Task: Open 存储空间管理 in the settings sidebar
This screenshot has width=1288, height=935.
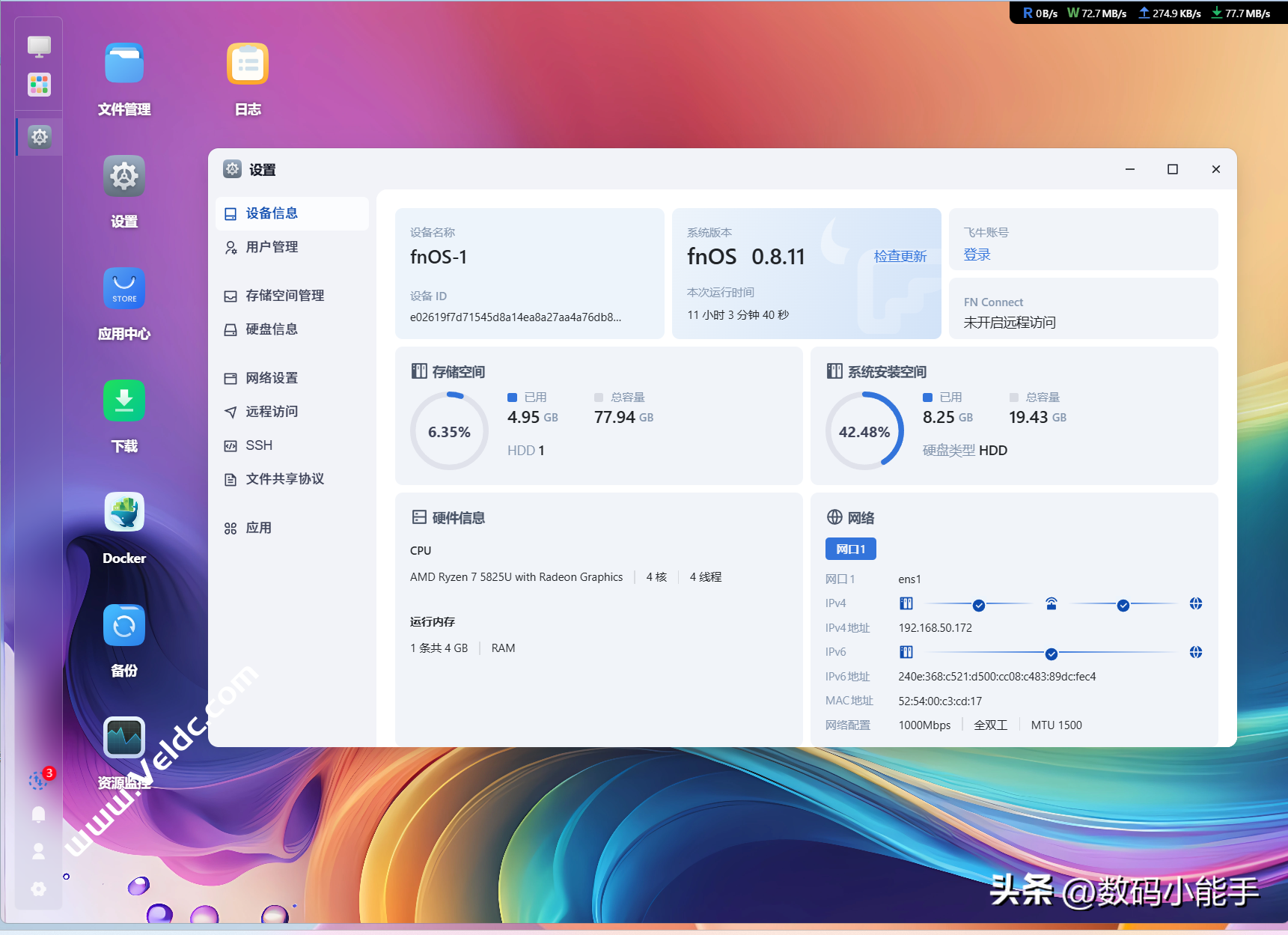Action: coord(284,296)
